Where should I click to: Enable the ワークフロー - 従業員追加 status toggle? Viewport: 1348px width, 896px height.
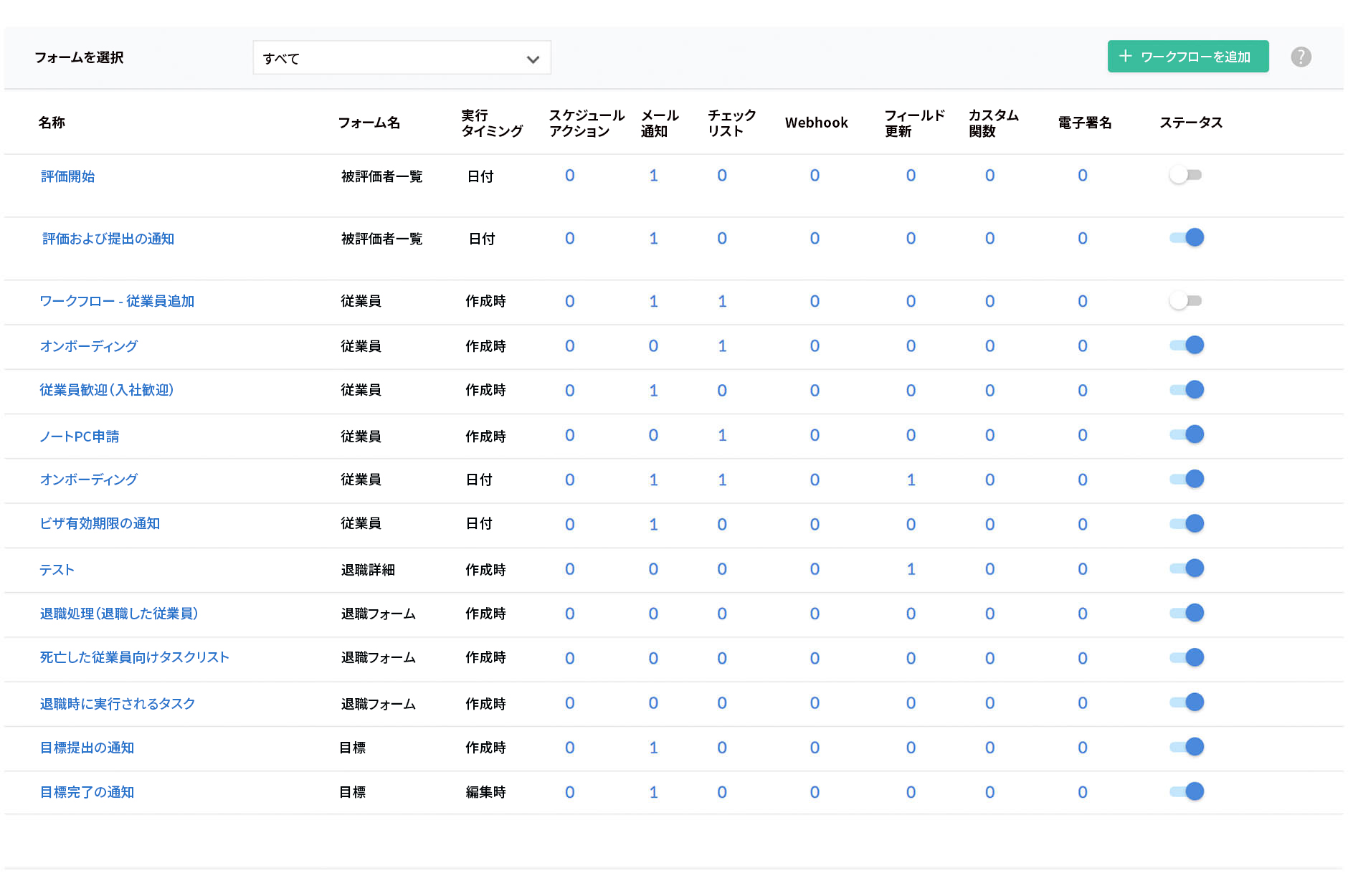(1186, 300)
